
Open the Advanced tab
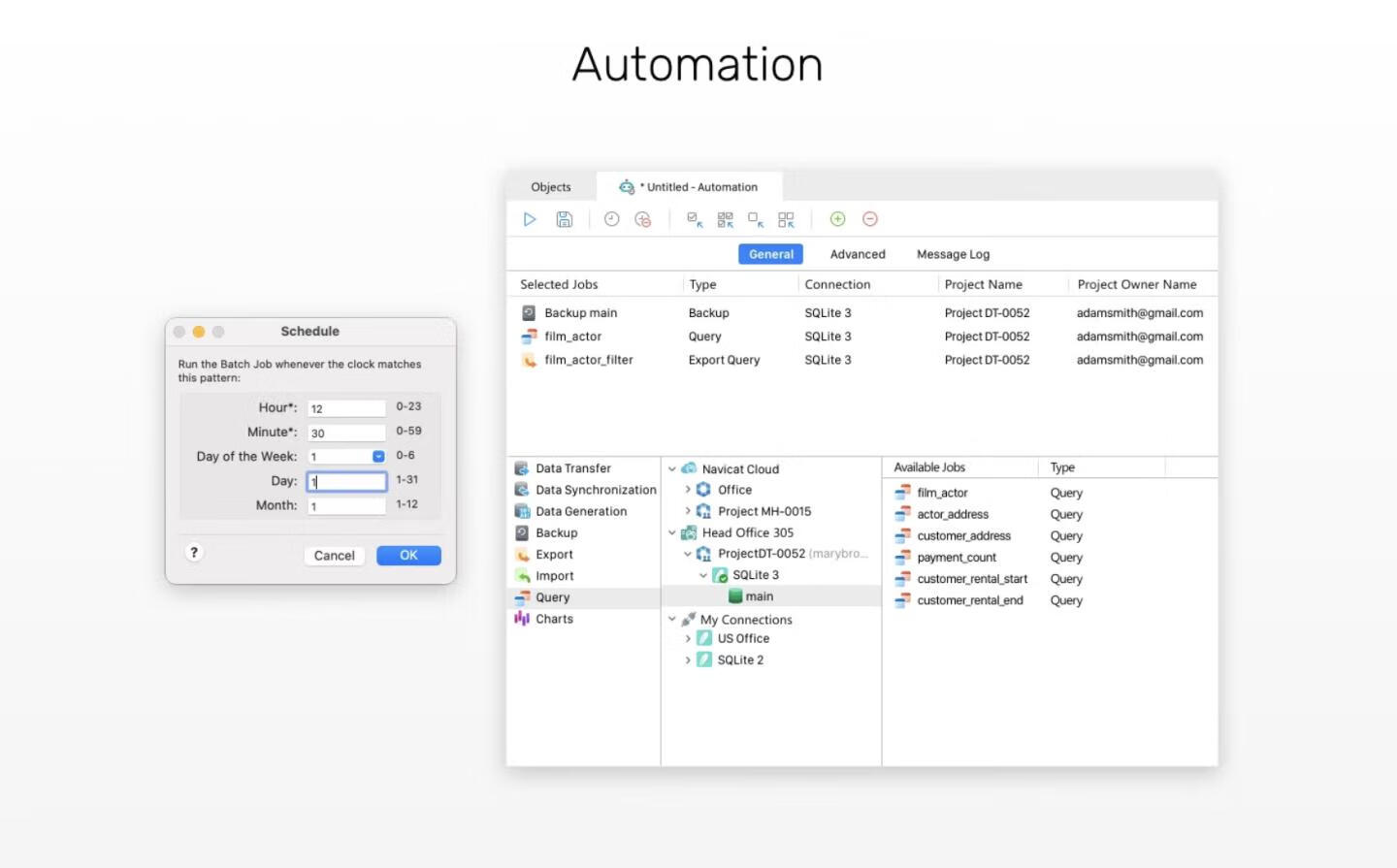pyautogui.click(x=858, y=254)
